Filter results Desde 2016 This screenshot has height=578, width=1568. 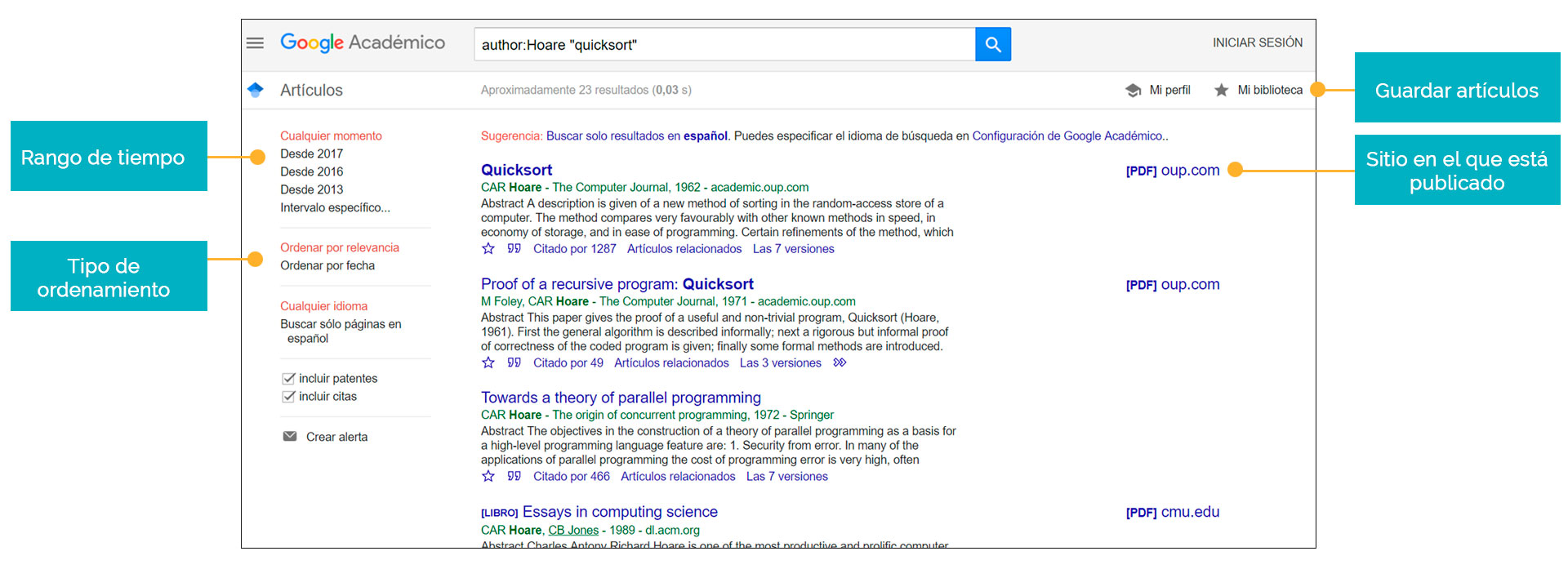tap(311, 171)
